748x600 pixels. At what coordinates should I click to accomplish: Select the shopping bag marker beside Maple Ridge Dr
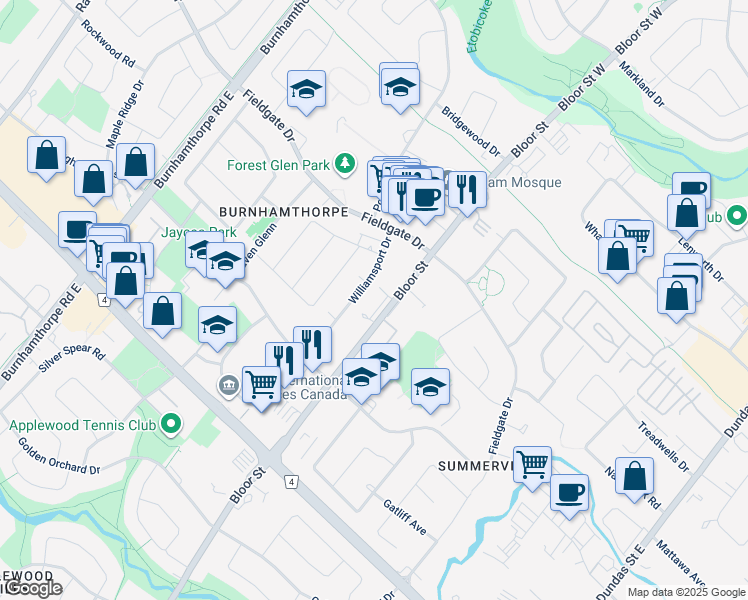tap(135, 164)
